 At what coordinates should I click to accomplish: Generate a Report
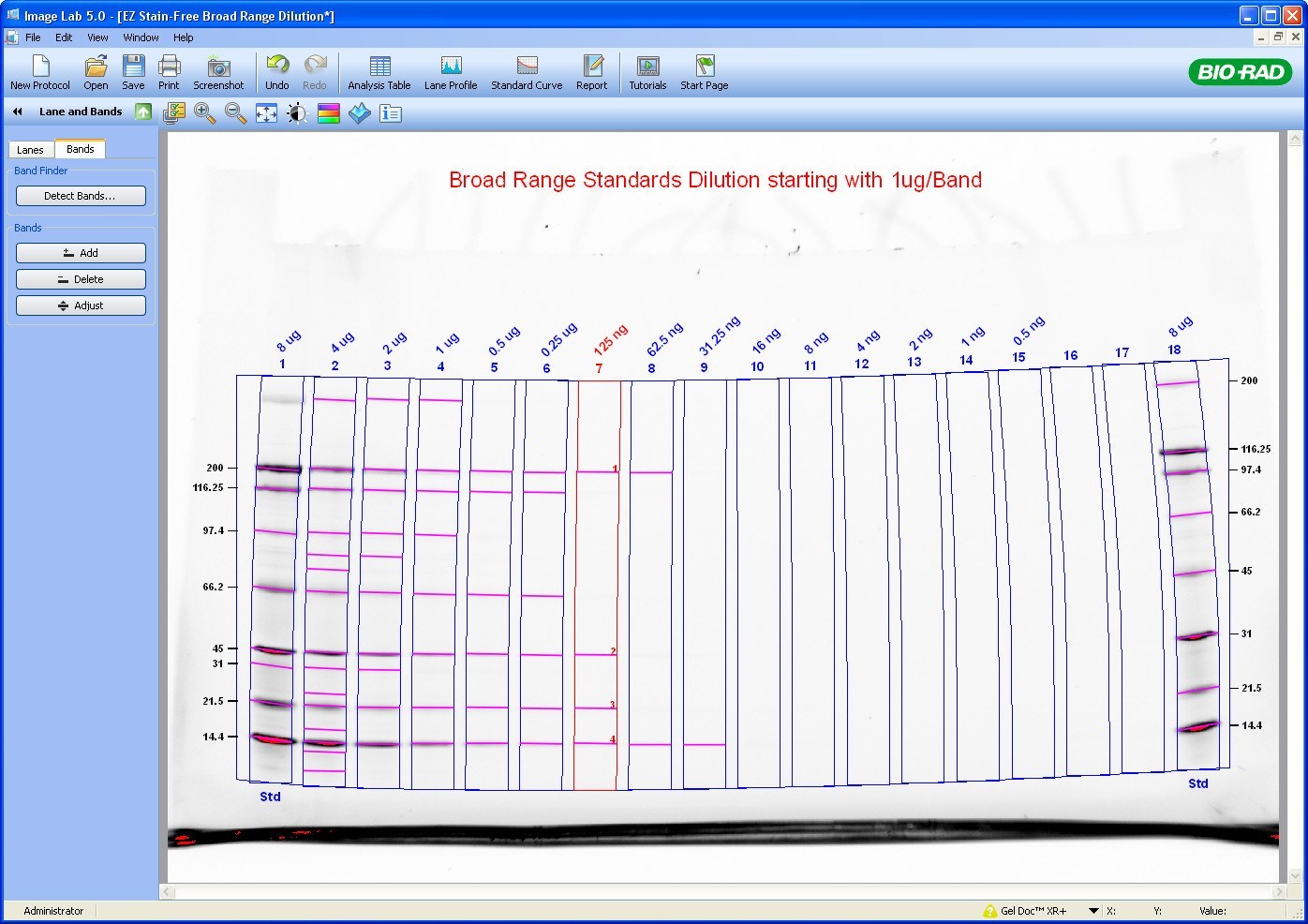pos(592,72)
